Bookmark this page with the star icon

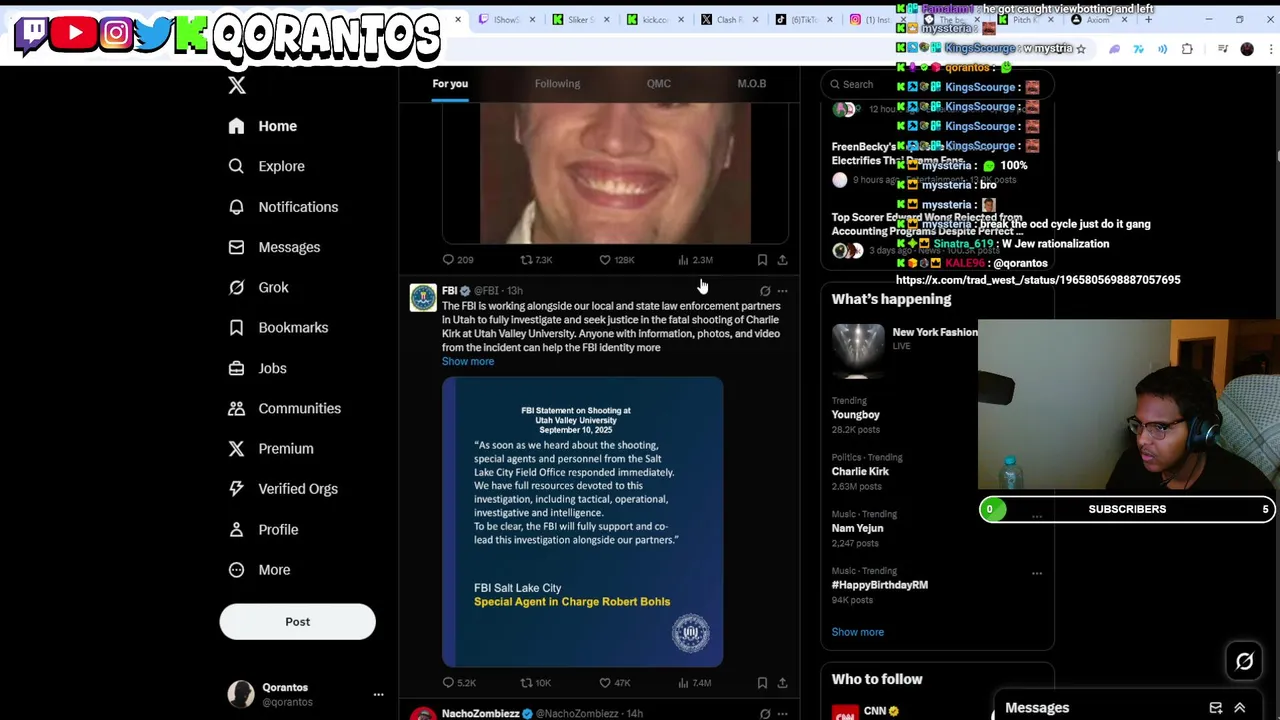(x=1080, y=49)
